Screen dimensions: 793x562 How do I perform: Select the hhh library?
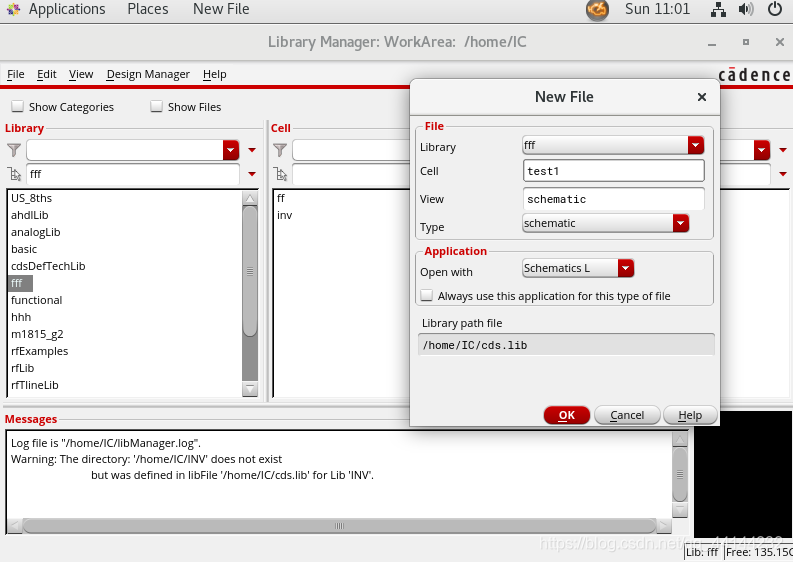(x=21, y=317)
